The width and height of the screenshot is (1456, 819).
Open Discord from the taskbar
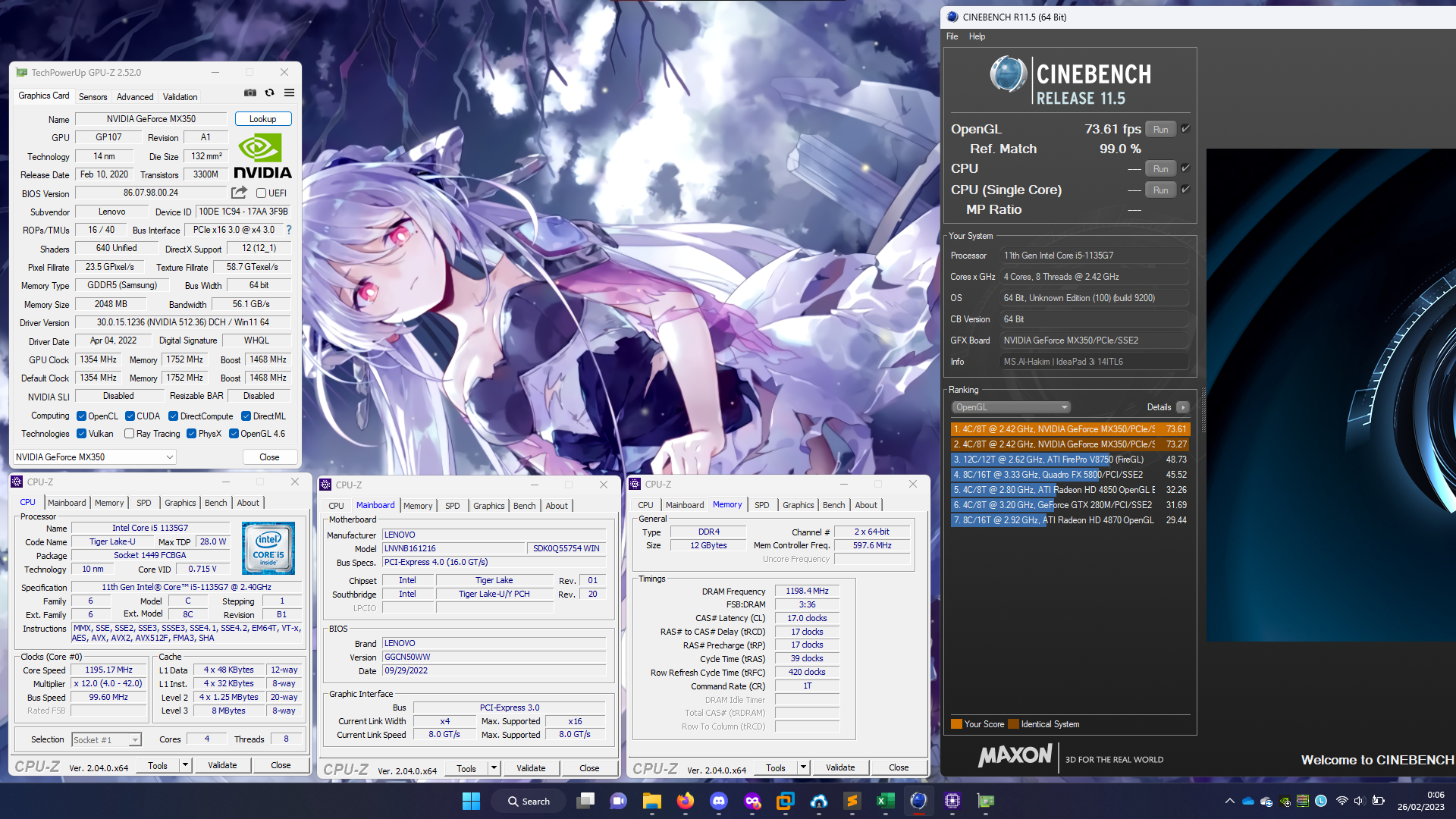pos(719,801)
